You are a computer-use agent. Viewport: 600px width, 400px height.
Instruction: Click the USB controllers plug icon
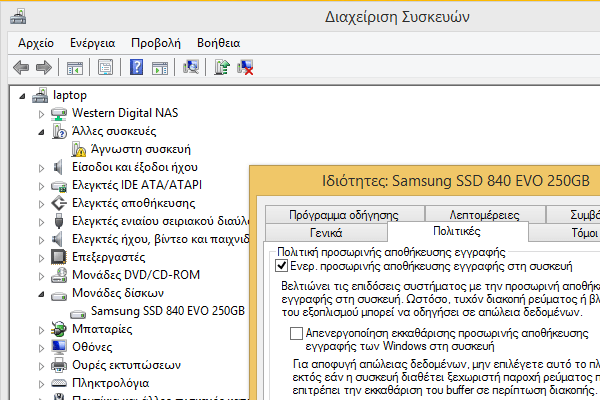point(59,221)
